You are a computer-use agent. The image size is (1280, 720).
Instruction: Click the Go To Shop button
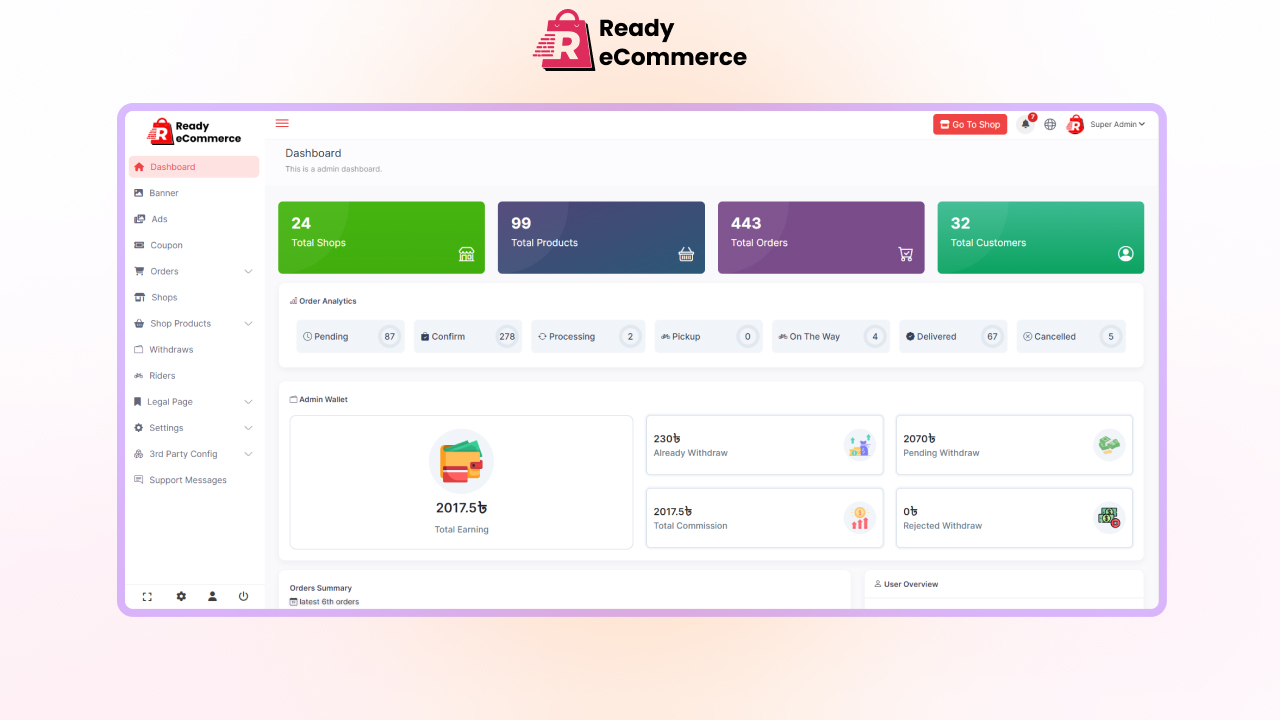pos(969,124)
